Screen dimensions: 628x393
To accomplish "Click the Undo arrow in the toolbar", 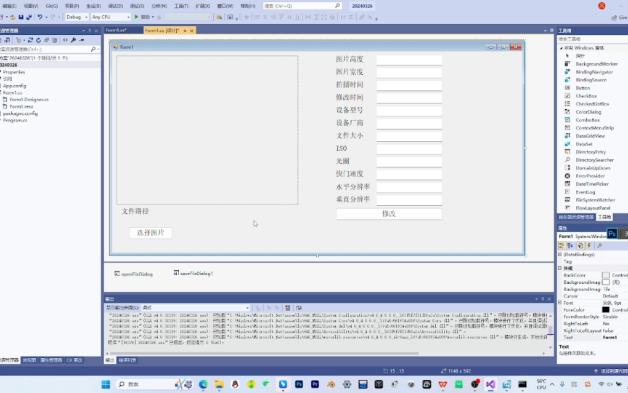I will coord(40,17).
